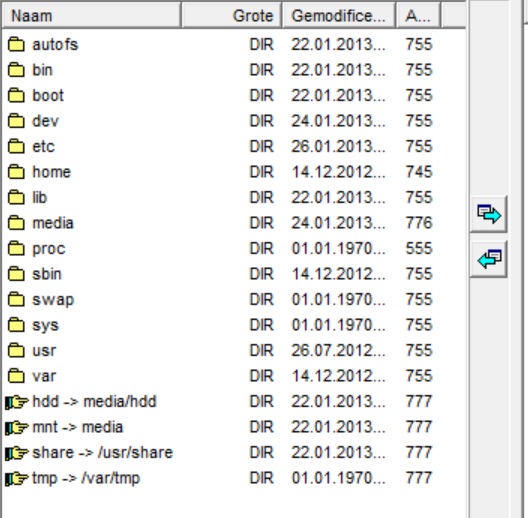Click the boot folder name
Screen dimensions: 528x518
[x=48, y=96]
